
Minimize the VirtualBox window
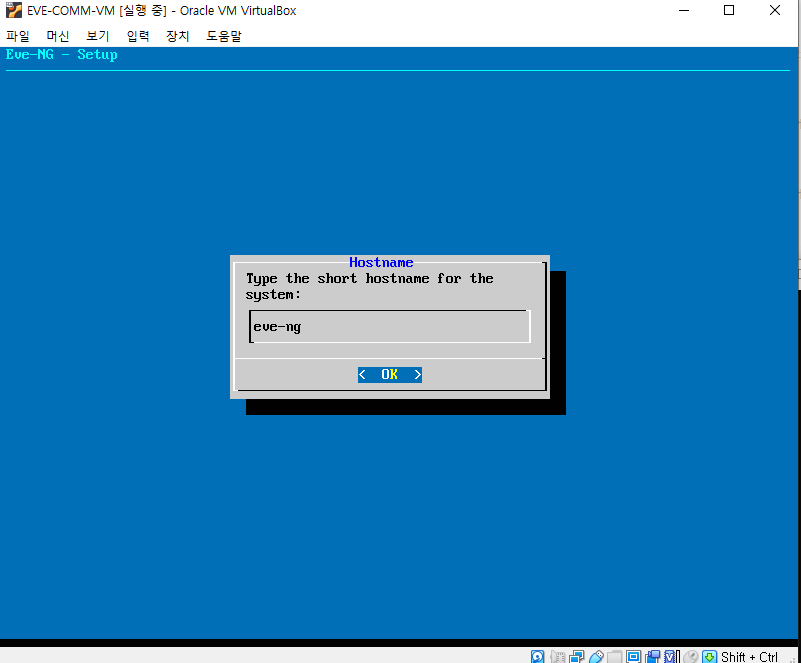click(684, 10)
